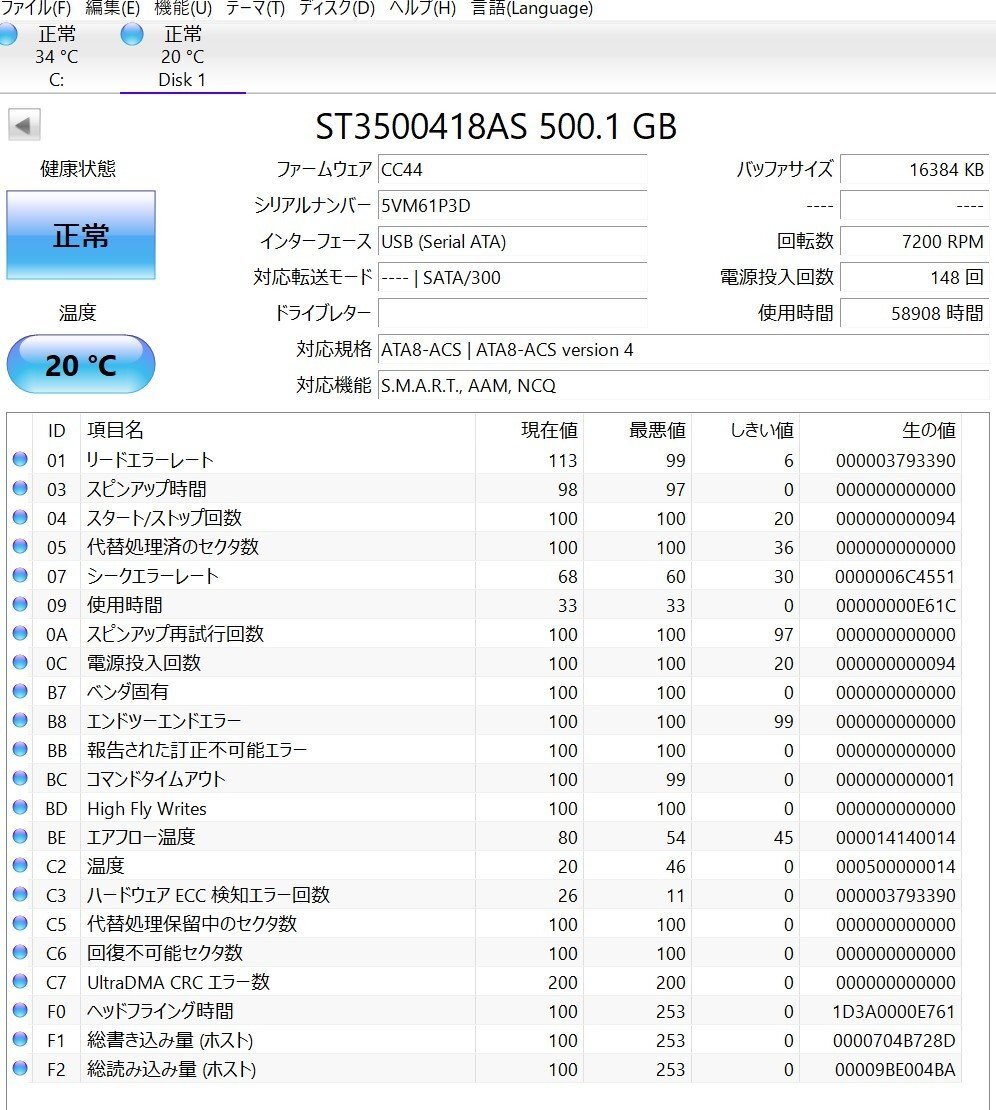This screenshot has width=996, height=1110.
Task: Click the 項目名 column header
Action: 116,430
